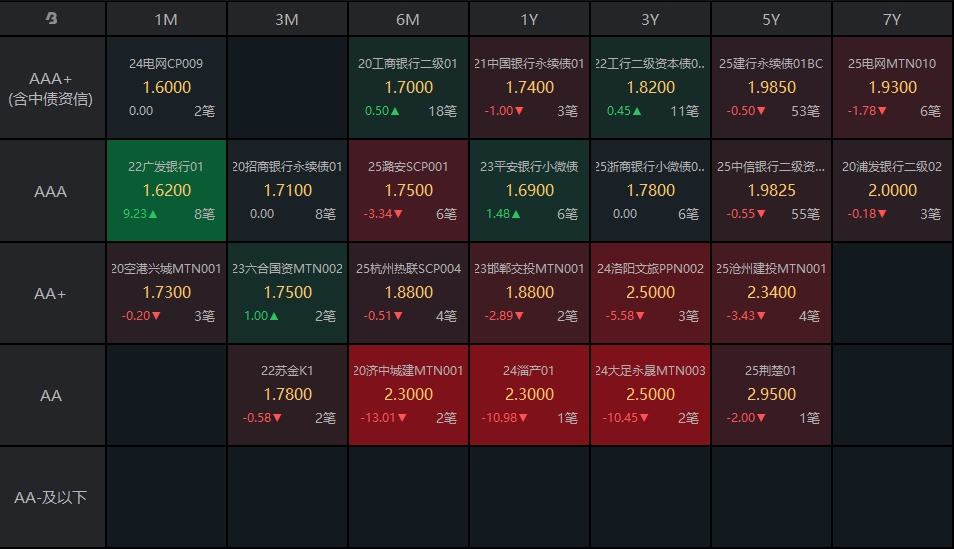Click the logo icon in the top-left corner
Image resolution: width=954 pixels, height=549 pixels.
tap(52, 19)
